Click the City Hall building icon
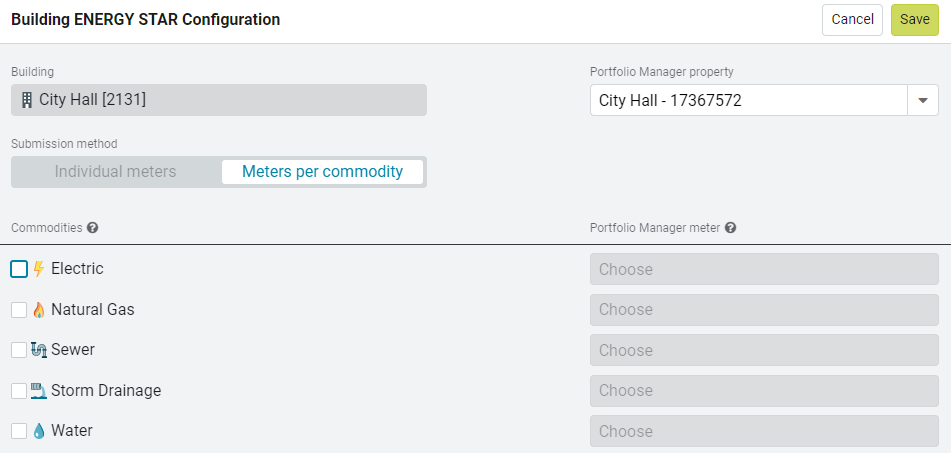This screenshot has height=453, width=951. [27, 100]
